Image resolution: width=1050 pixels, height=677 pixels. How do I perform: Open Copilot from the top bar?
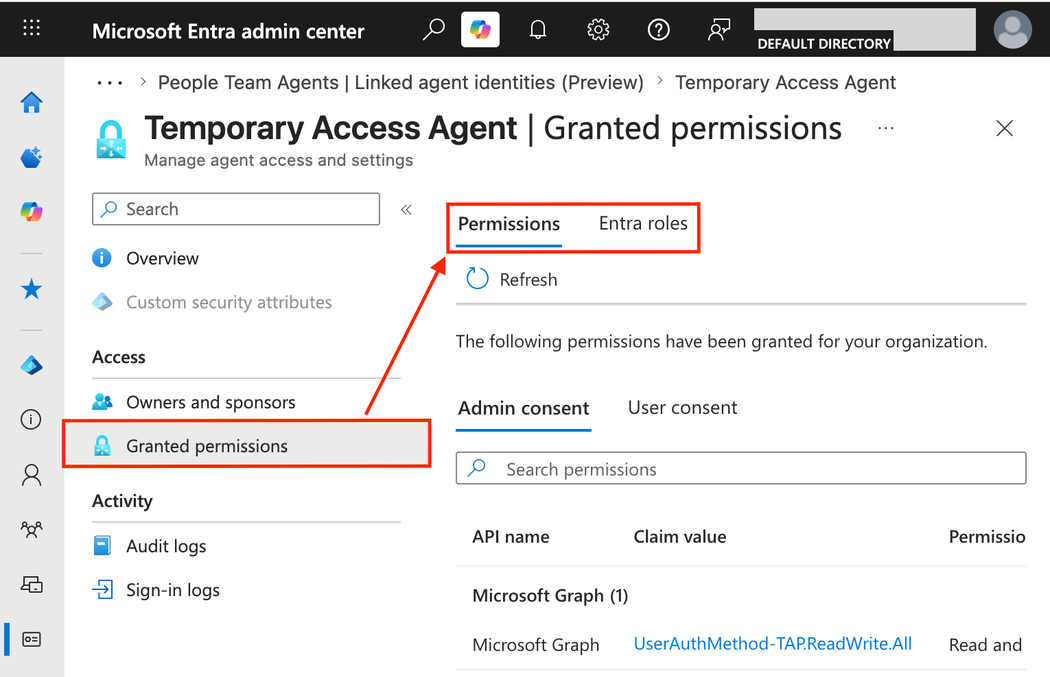click(x=480, y=29)
